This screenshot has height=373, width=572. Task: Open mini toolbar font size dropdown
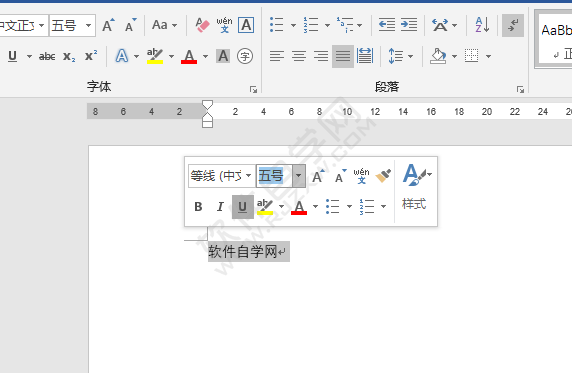(x=299, y=176)
